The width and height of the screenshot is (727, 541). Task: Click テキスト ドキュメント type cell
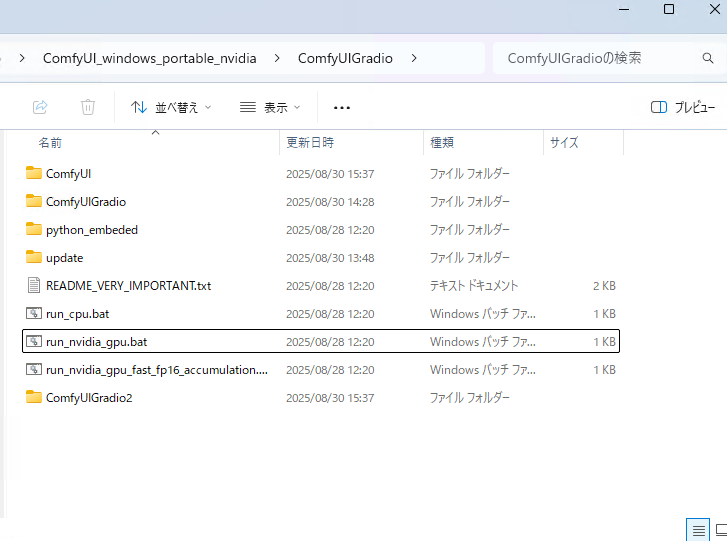coord(474,286)
